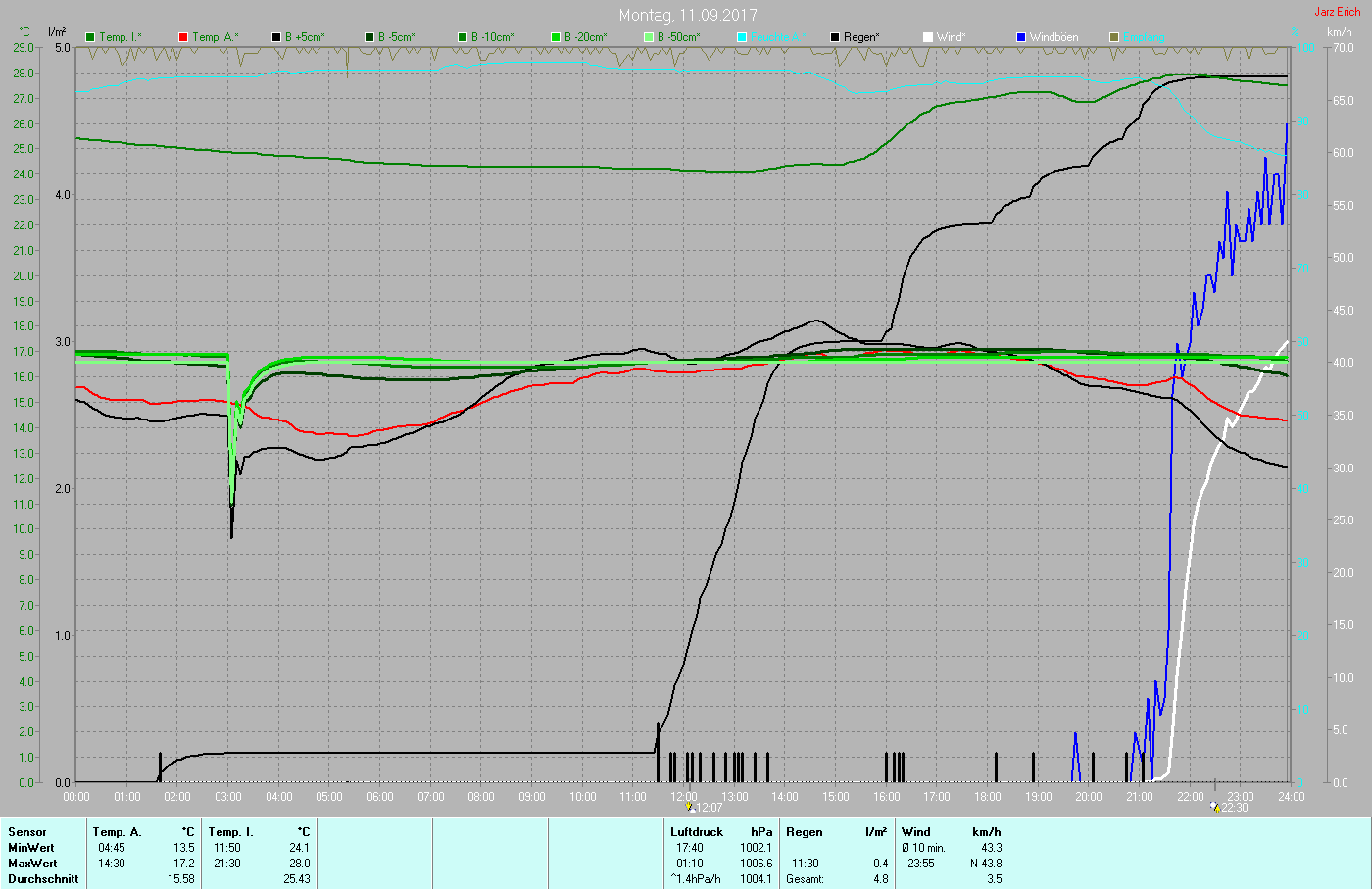Image resolution: width=1372 pixels, height=889 pixels.
Task: Click the 12:00 time axis label
Action: [x=683, y=797]
